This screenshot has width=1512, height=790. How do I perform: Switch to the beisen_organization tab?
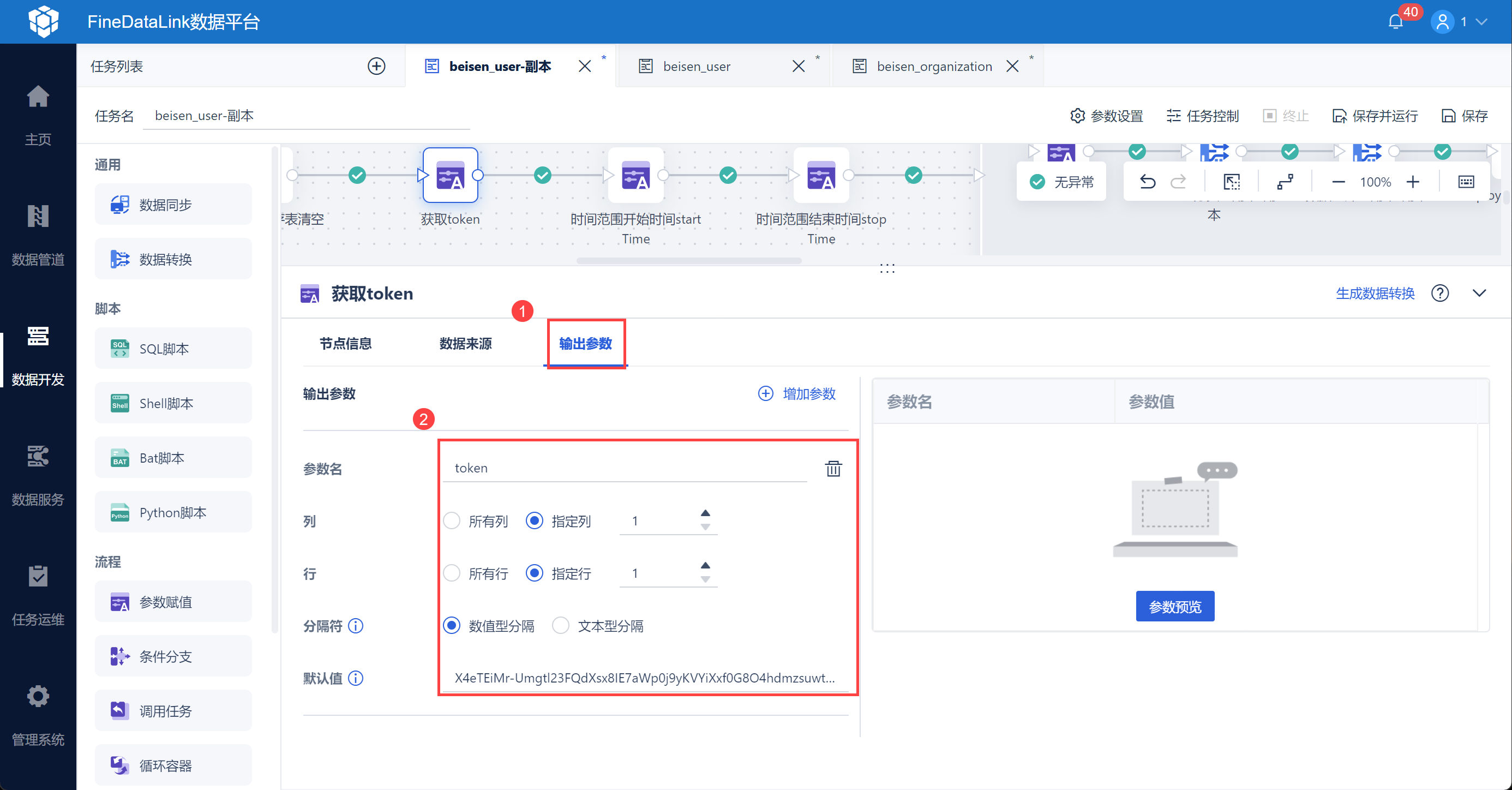934,67
